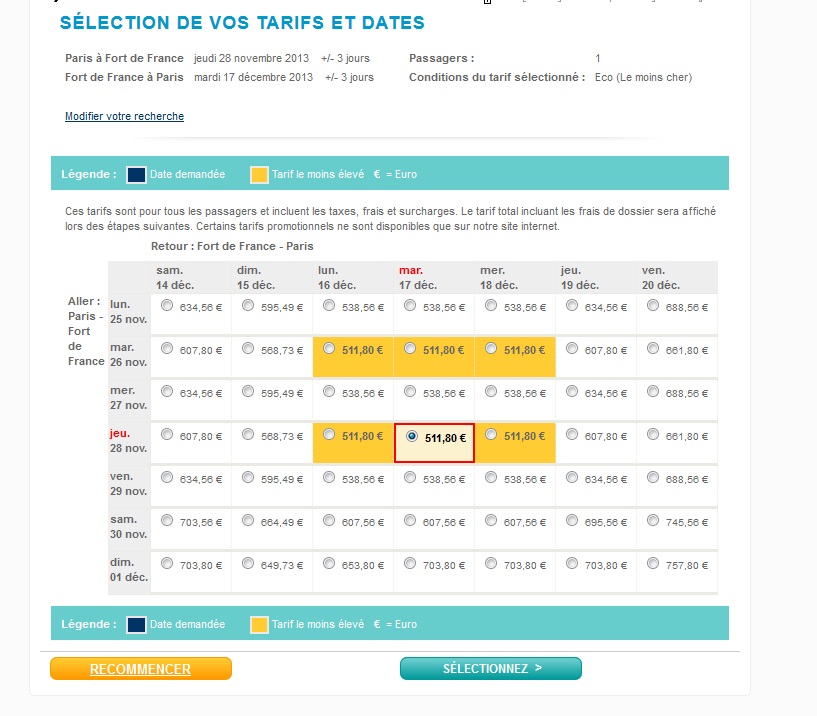Click Modifier votre recherche link
Image resolution: width=817 pixels, height=716 pixels.
[124, 116]
